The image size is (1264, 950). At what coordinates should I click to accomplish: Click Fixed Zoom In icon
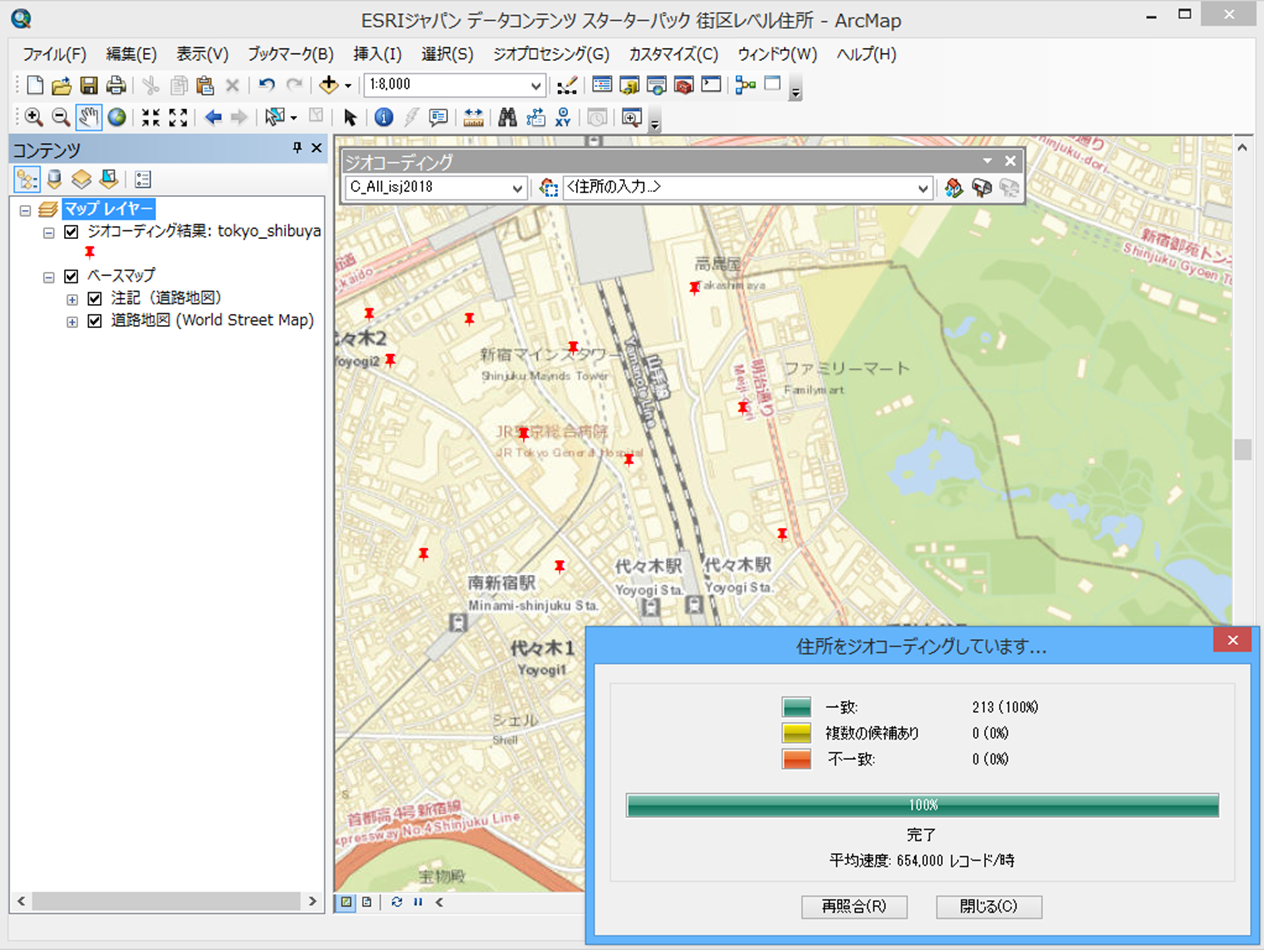coord(151,117)
